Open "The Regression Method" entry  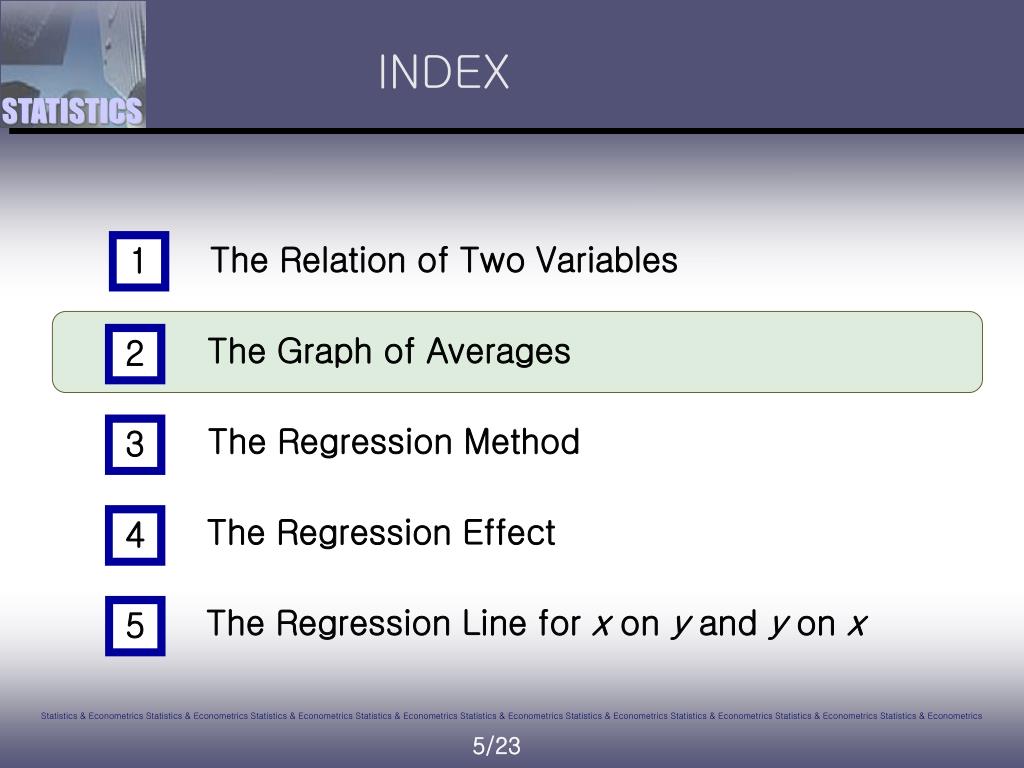coord(393,442)
